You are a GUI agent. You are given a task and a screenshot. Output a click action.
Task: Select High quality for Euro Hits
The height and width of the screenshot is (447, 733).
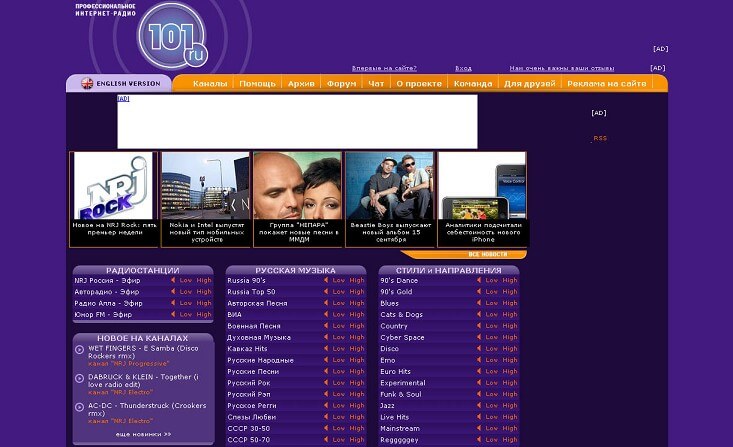pyautogui.click(x=510, y=371)
